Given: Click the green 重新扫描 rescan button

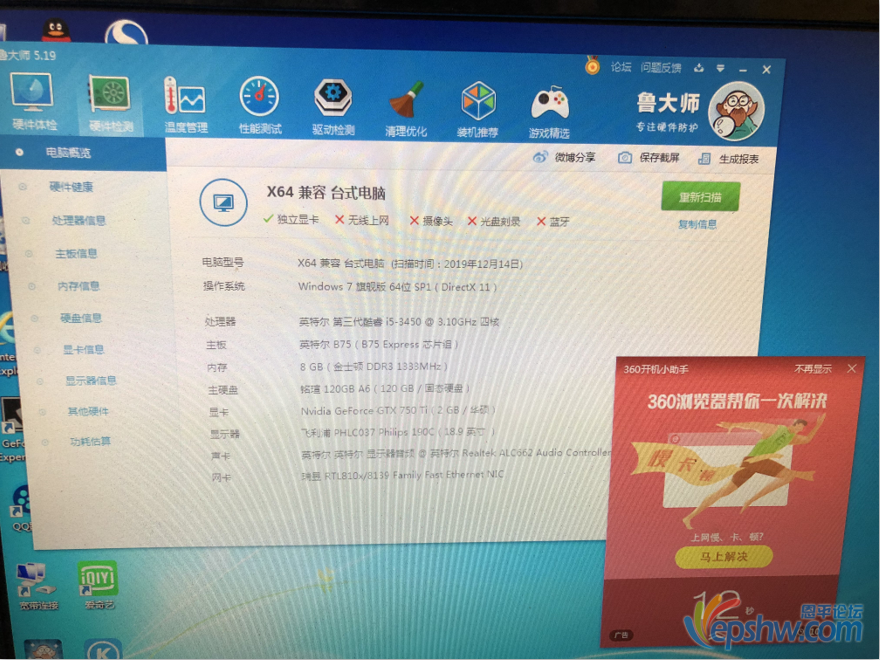Looking at the screenshot, I should point(700,196).
